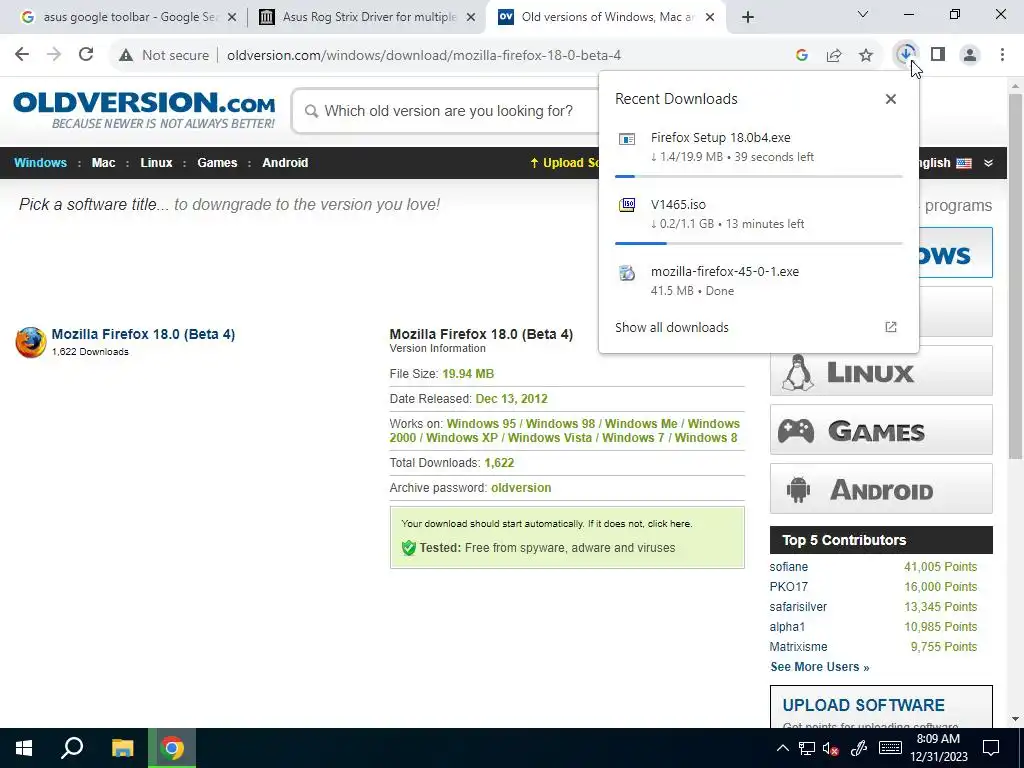The image size is (1024, 768).
Task: Click the Google icon in address bar
Action: point(802,56)
